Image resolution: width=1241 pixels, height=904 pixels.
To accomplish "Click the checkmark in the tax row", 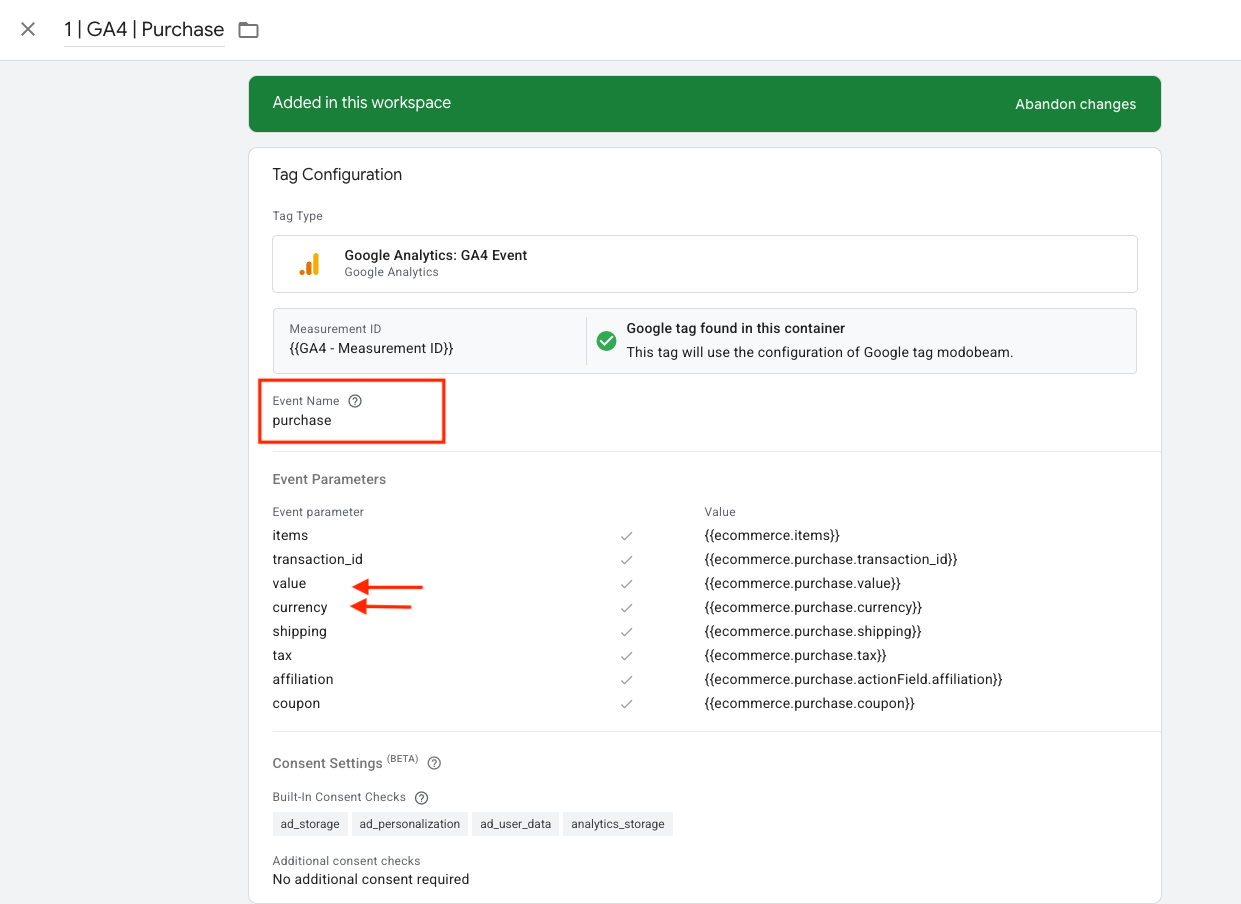I will click(627, 656).
